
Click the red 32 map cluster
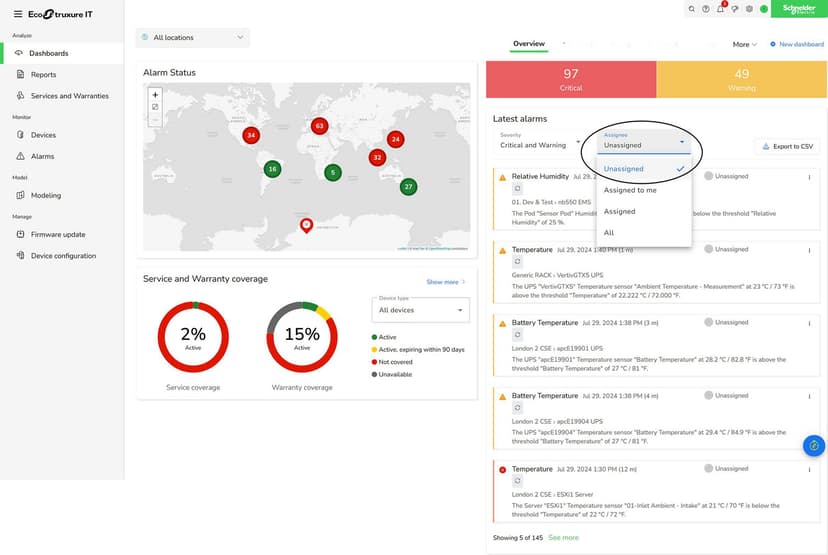377,157
